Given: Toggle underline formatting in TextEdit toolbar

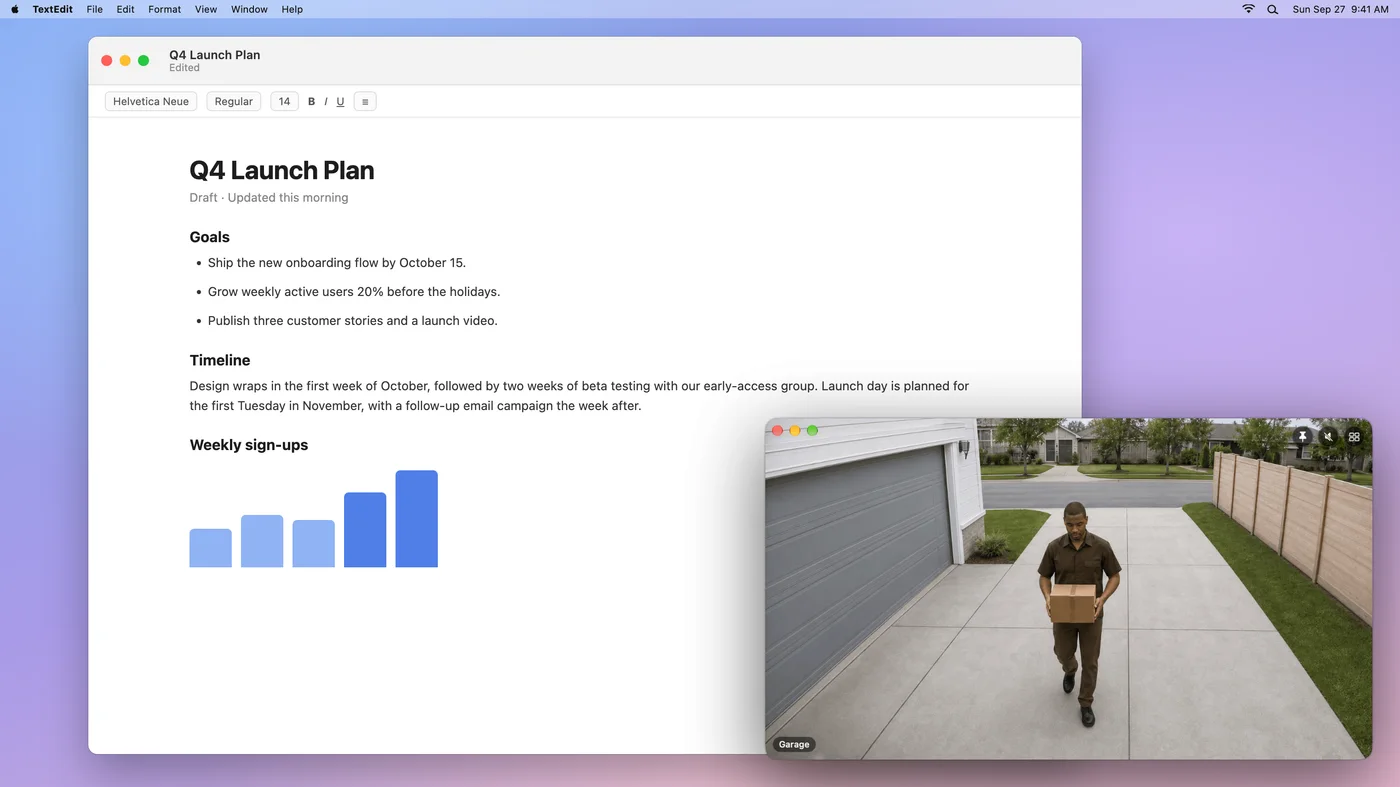Looking at the screenshot, I should [x=340, y=101].
